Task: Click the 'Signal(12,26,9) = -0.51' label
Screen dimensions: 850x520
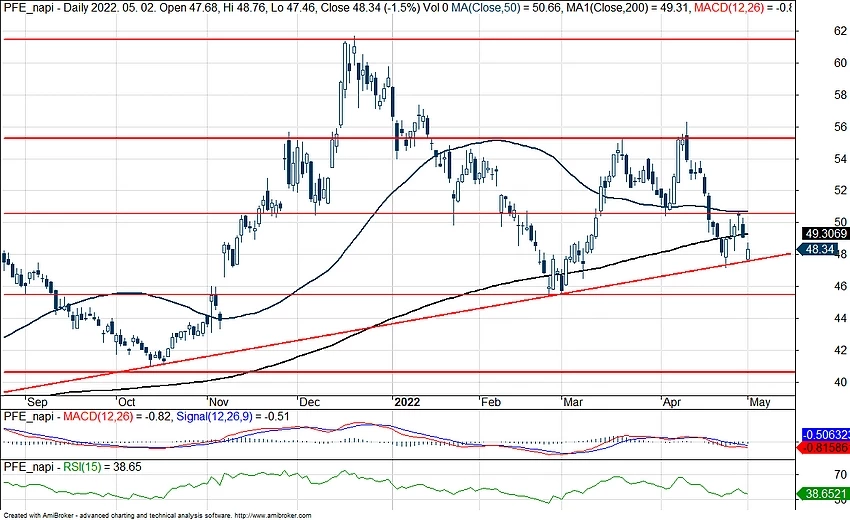Action: point(233,416)
